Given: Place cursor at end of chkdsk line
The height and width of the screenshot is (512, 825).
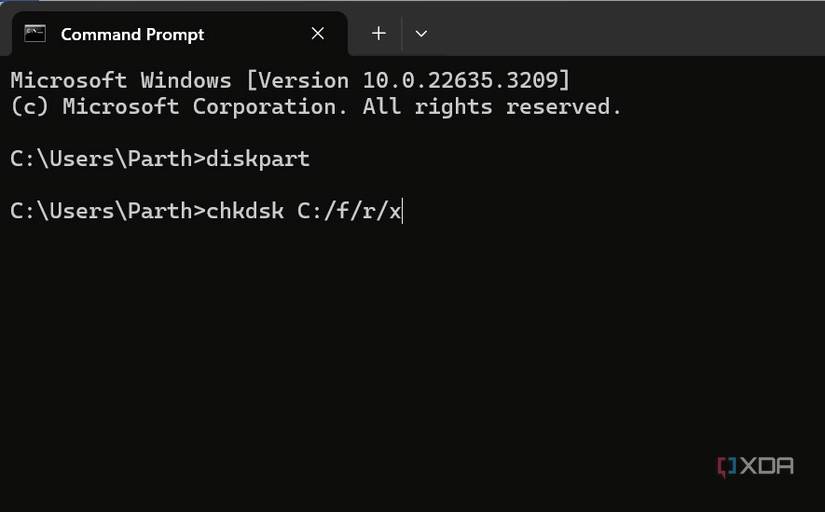Looking at the screenshot, I should click(402, 211).
